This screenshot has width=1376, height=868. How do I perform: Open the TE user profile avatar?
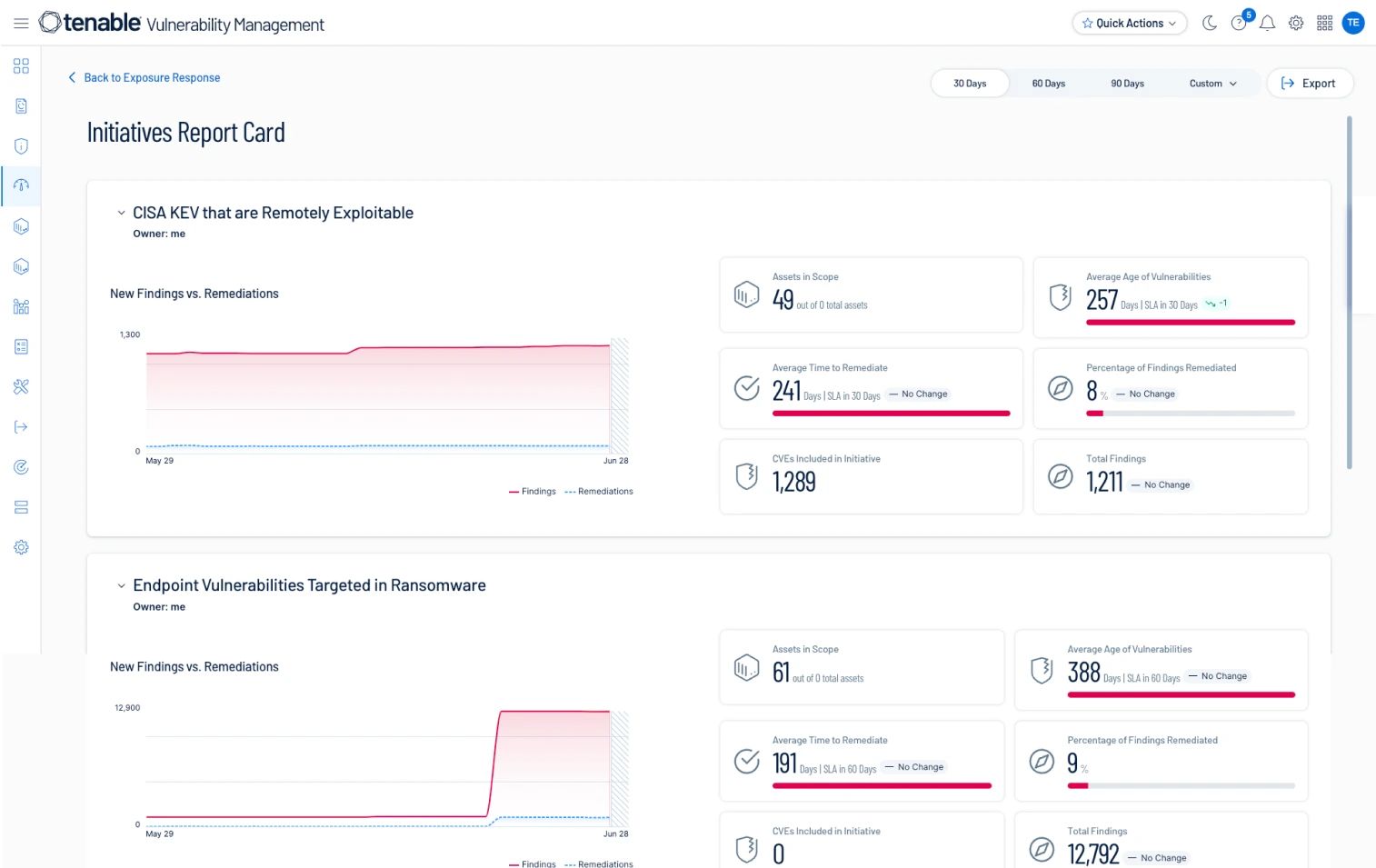[1353, 23]
